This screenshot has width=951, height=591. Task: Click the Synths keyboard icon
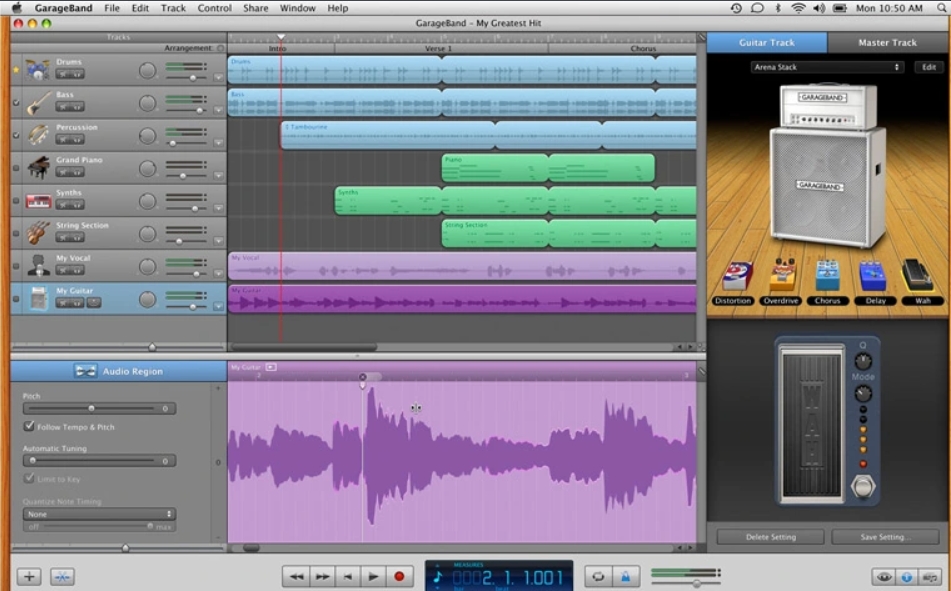coord(38,201)
